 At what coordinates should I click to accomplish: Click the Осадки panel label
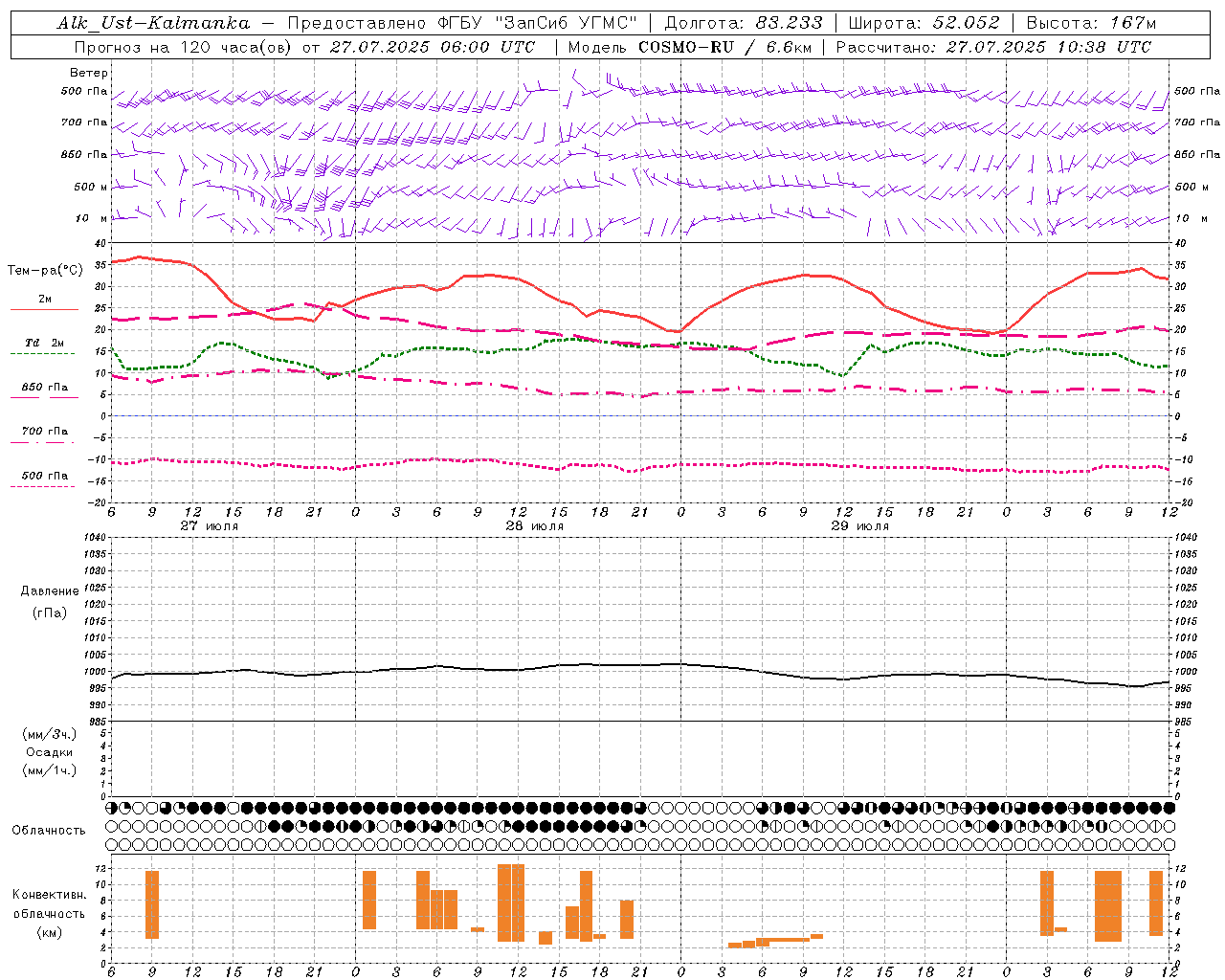50,752
